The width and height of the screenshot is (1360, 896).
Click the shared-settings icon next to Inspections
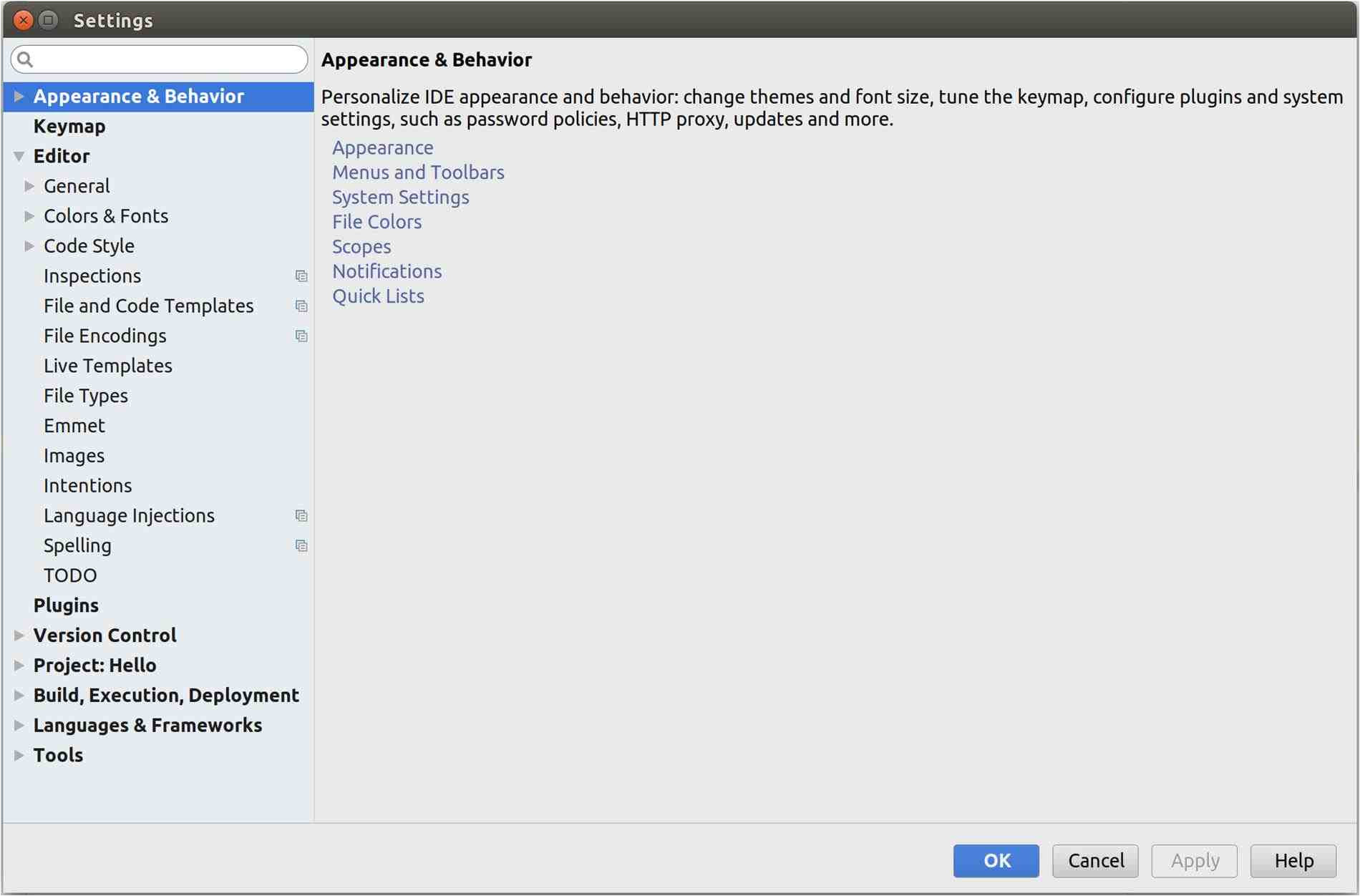pos(301,276)
